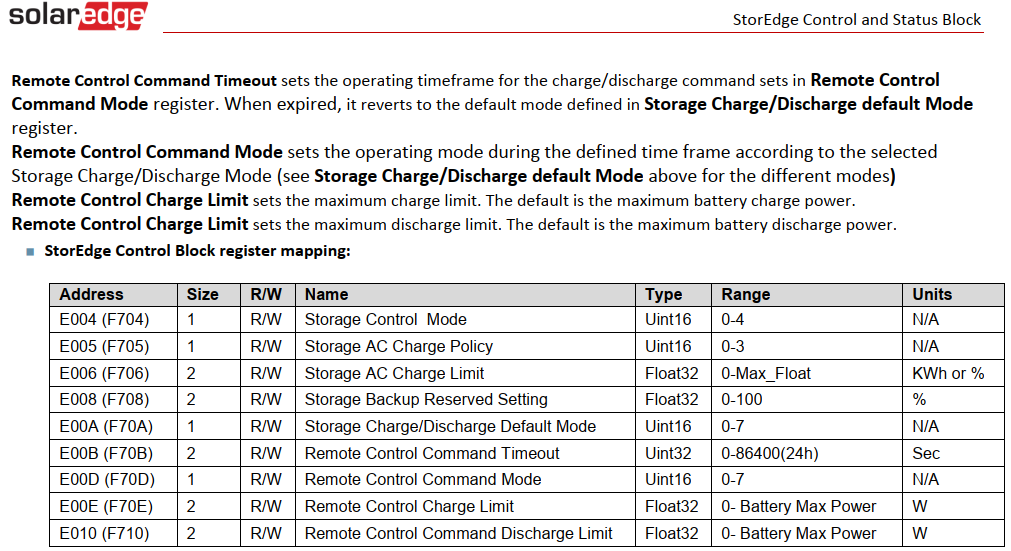Click the square bullet before StorEdge Control Block
The width and height of the screenshot is (1011, 551).
tap(30, 251)
